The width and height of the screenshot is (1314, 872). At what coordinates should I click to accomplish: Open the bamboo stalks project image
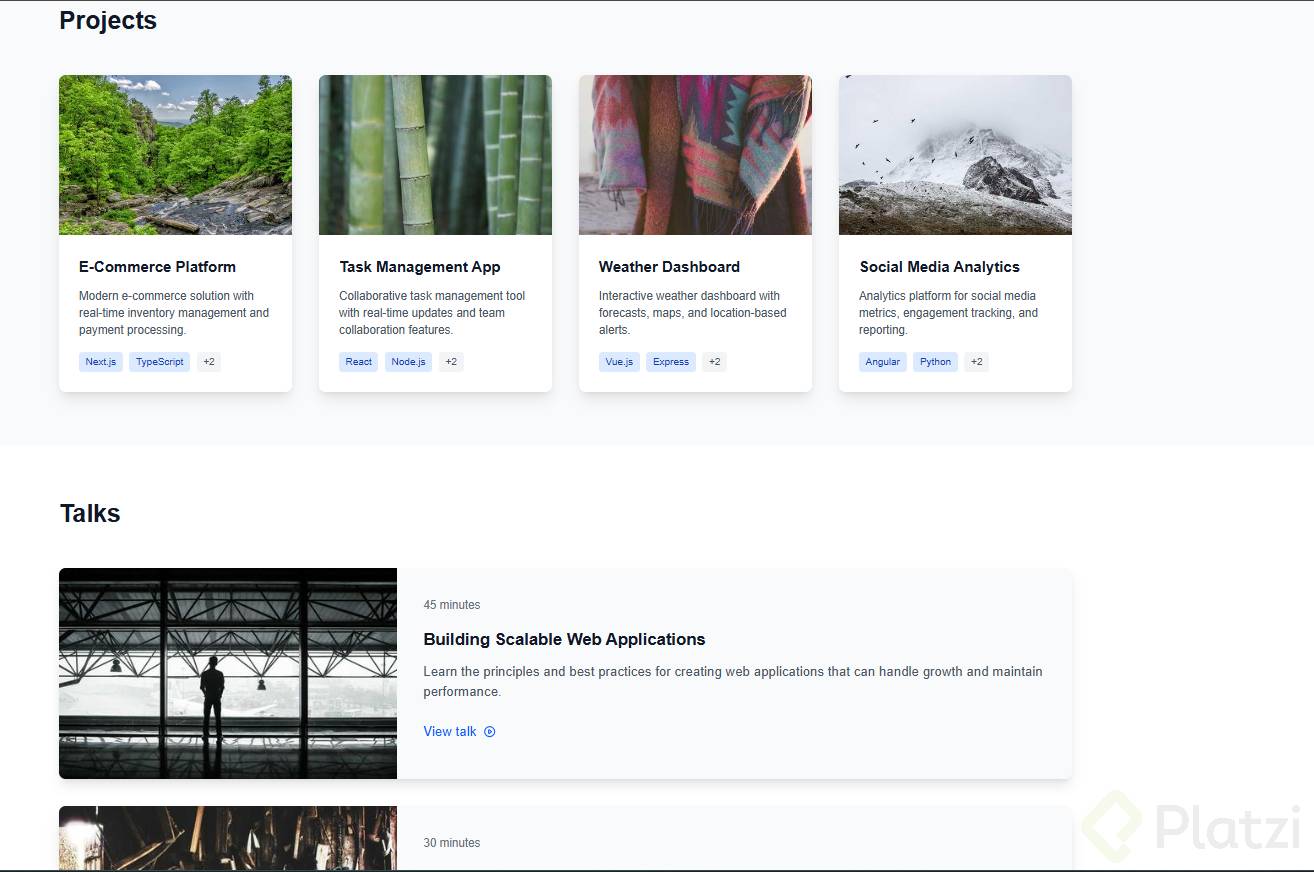(435, 155)
